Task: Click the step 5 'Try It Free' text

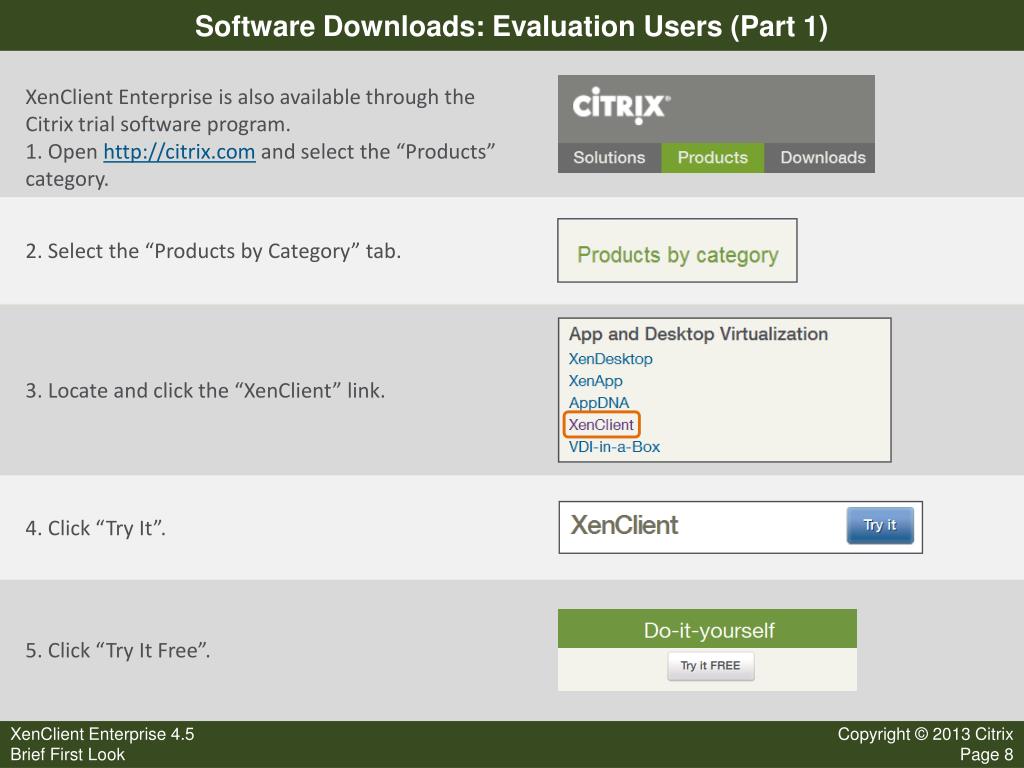Action: click(118, 650)
